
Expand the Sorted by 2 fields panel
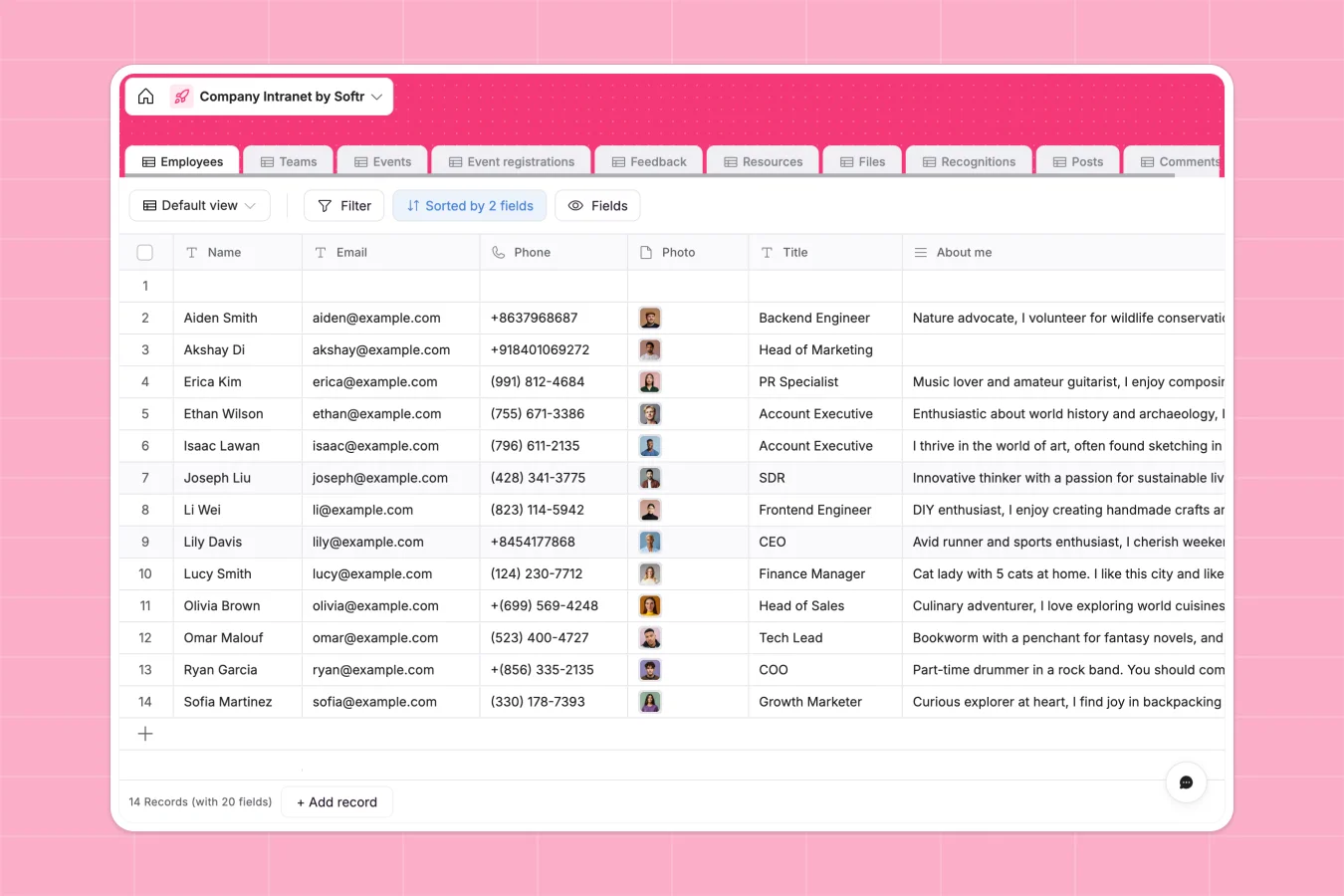coord(469,205)
